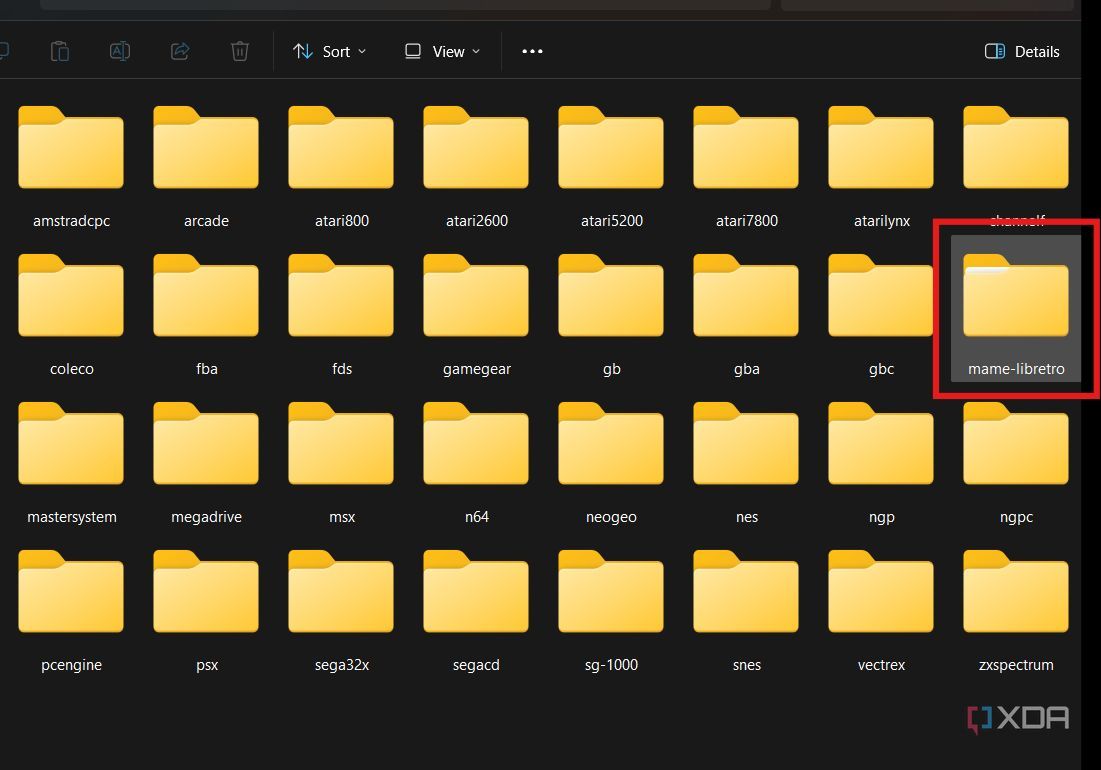
Task: Select the snes folder
Action: click(746, 594)
